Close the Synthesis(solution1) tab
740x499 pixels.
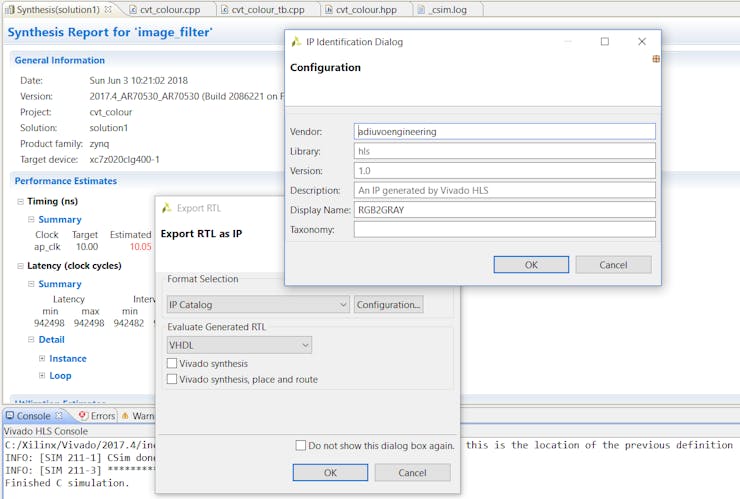(108, 9)
